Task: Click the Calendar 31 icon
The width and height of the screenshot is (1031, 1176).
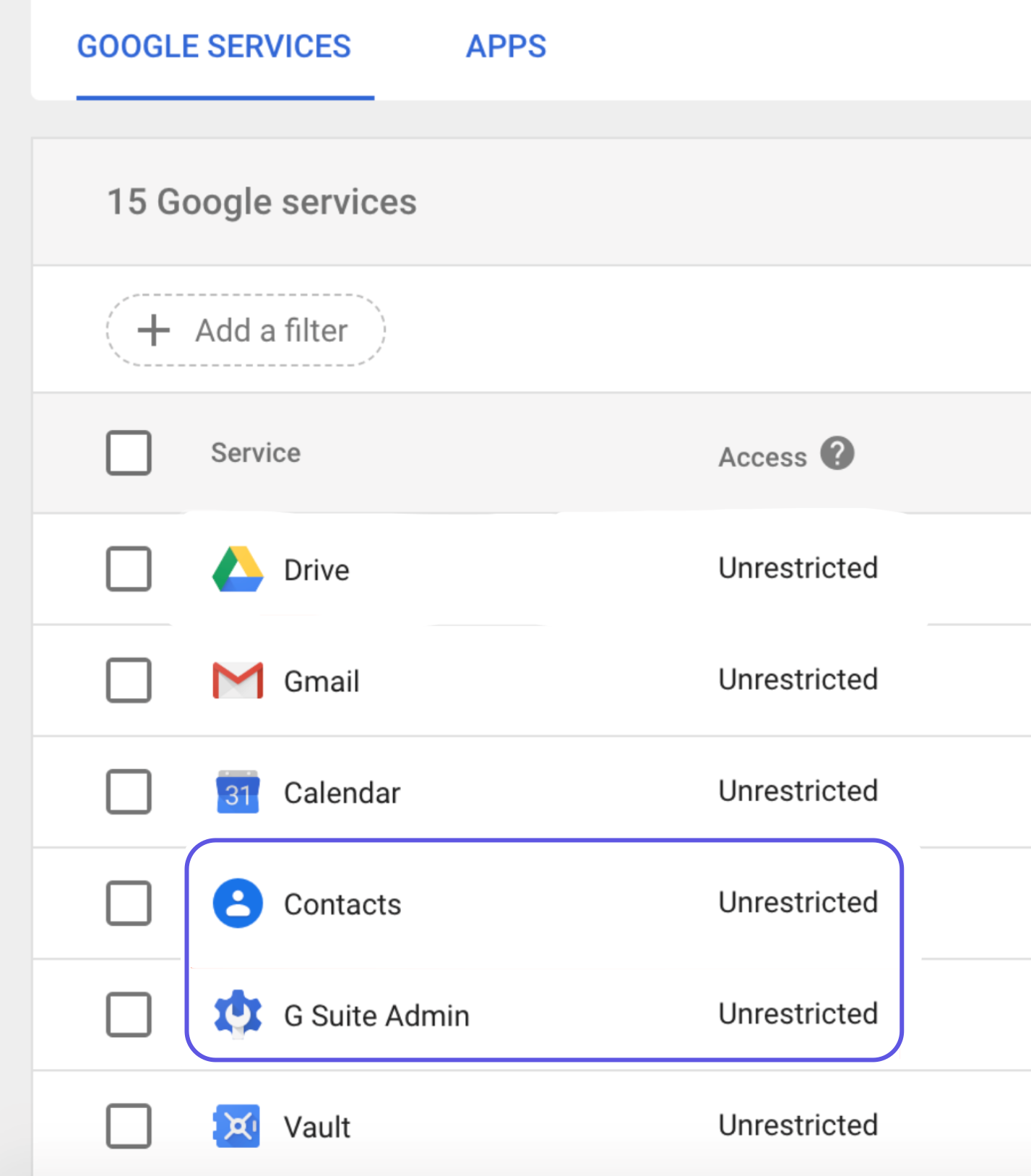Action: tap(238, 792)
